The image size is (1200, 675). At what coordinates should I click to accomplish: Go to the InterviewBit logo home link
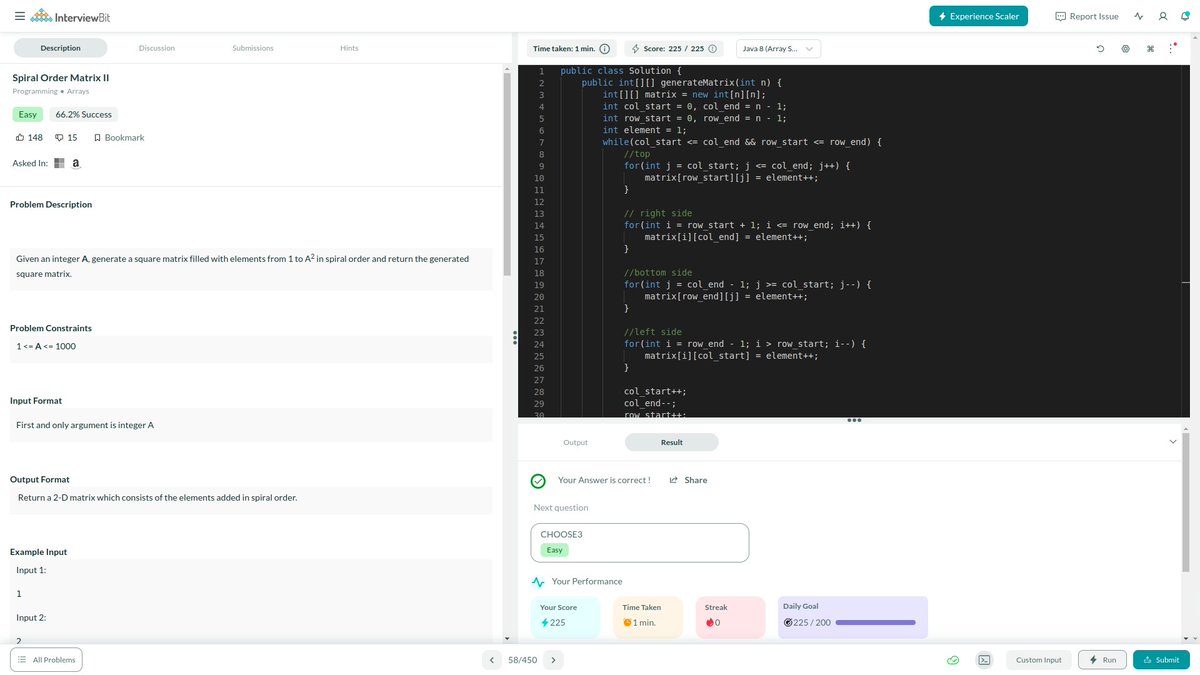coord(70,16)
